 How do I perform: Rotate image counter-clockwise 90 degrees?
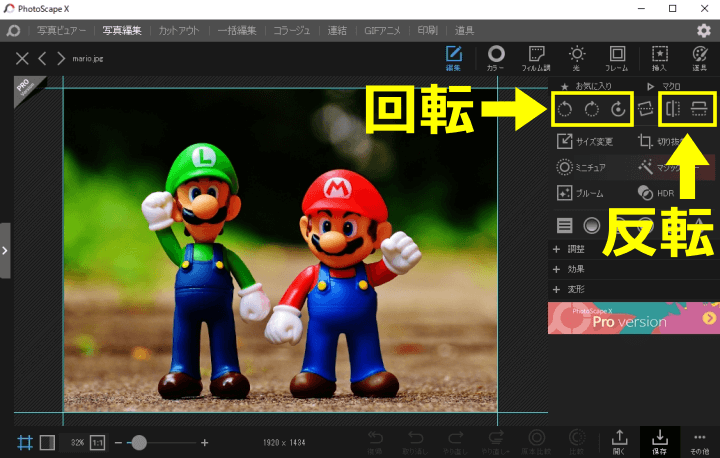(x=565, y=109)
